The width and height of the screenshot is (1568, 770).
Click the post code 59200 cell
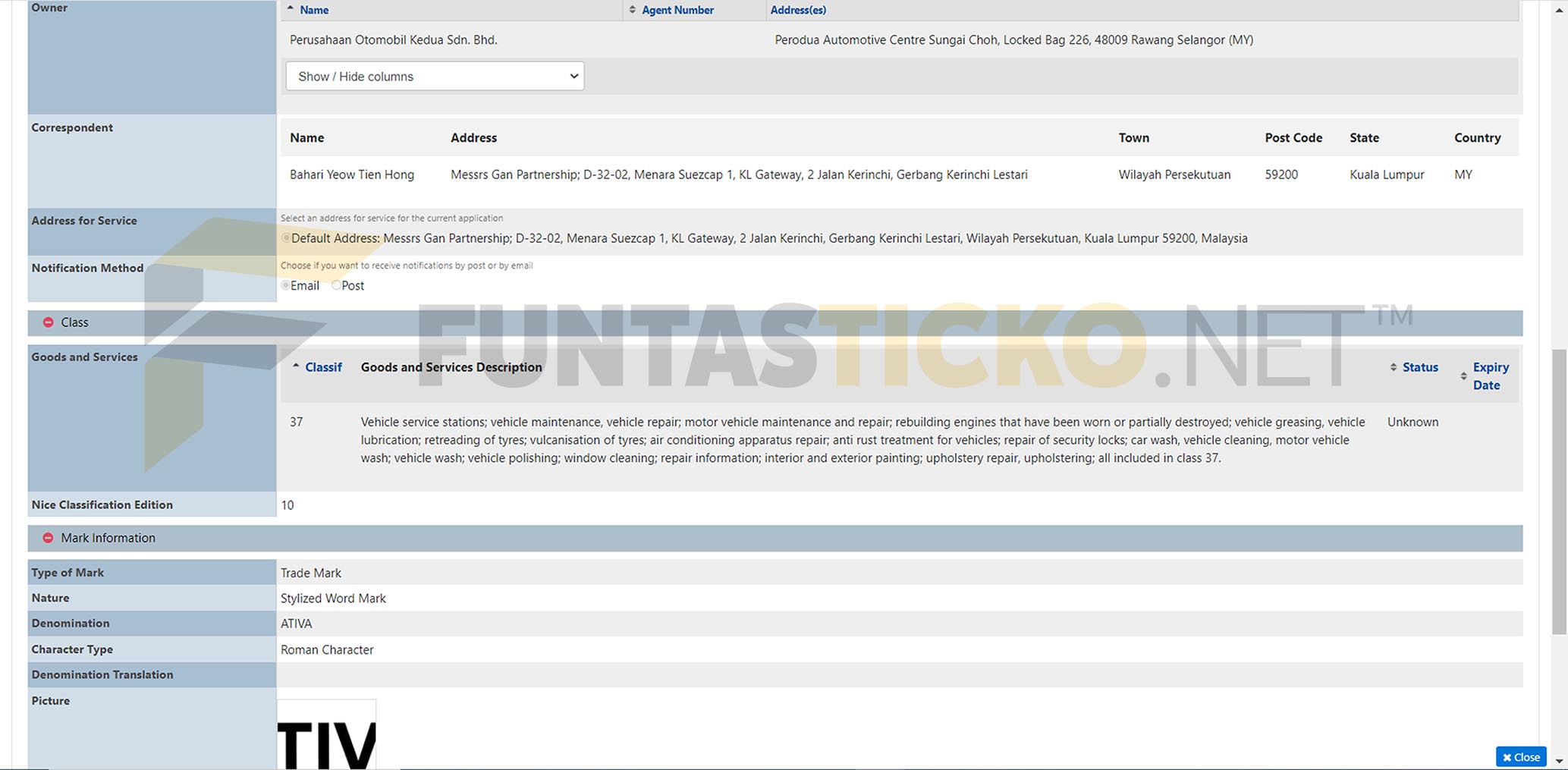pos(1281,174)
